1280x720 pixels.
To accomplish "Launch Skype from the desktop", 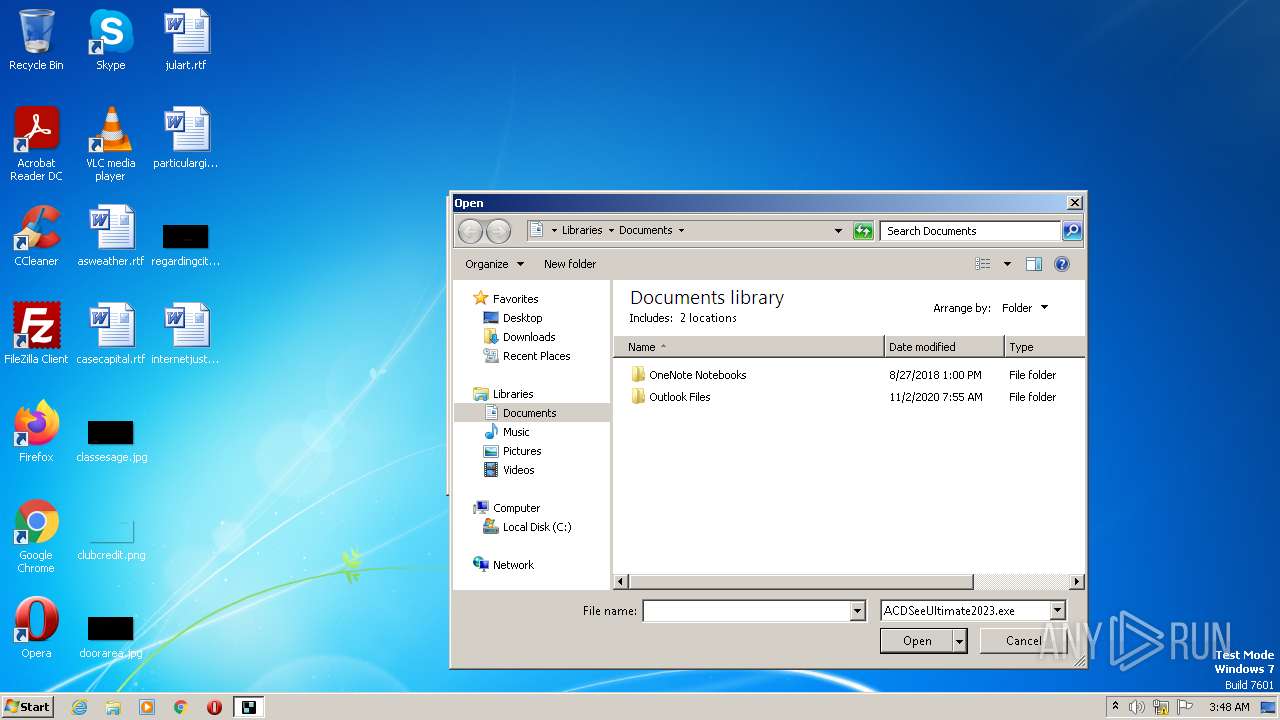I will (x=110, y=40).
